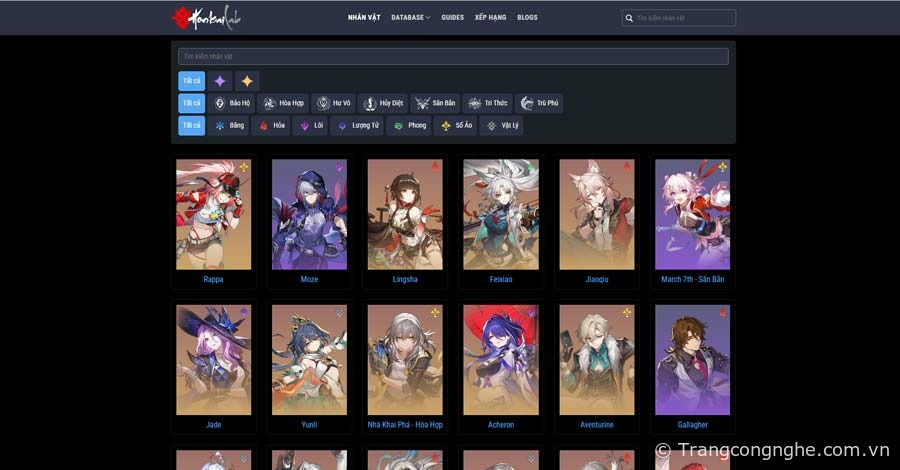900x470 pixels.
Task: Click the Moze name link
Action: [309, 279]
